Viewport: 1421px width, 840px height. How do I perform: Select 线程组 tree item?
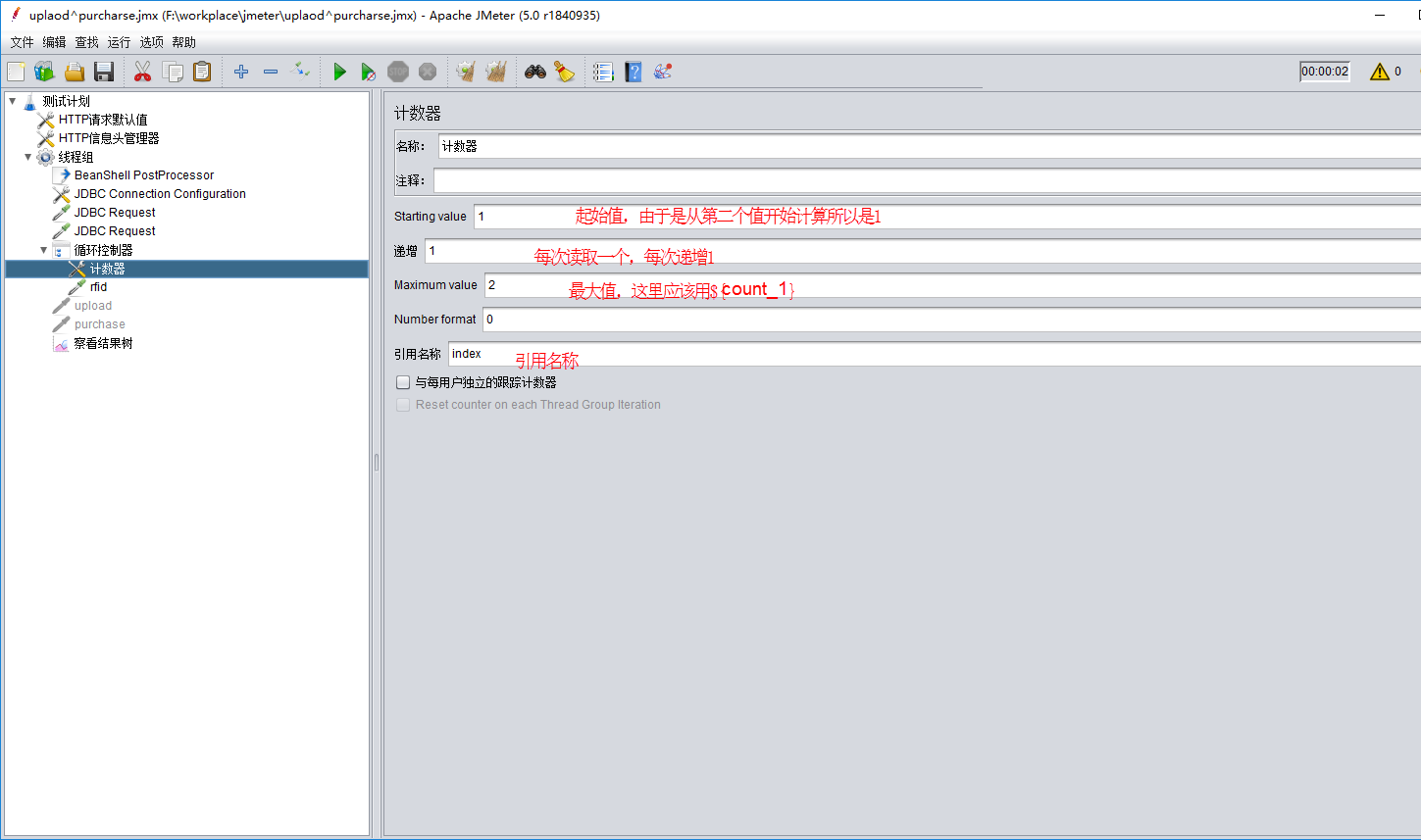pos(76,157)
